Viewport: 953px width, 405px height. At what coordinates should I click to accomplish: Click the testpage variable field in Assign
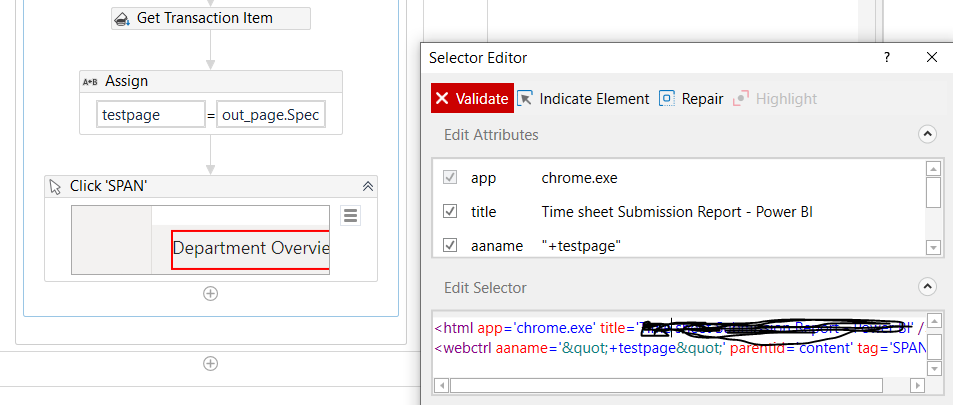[150, 115]
